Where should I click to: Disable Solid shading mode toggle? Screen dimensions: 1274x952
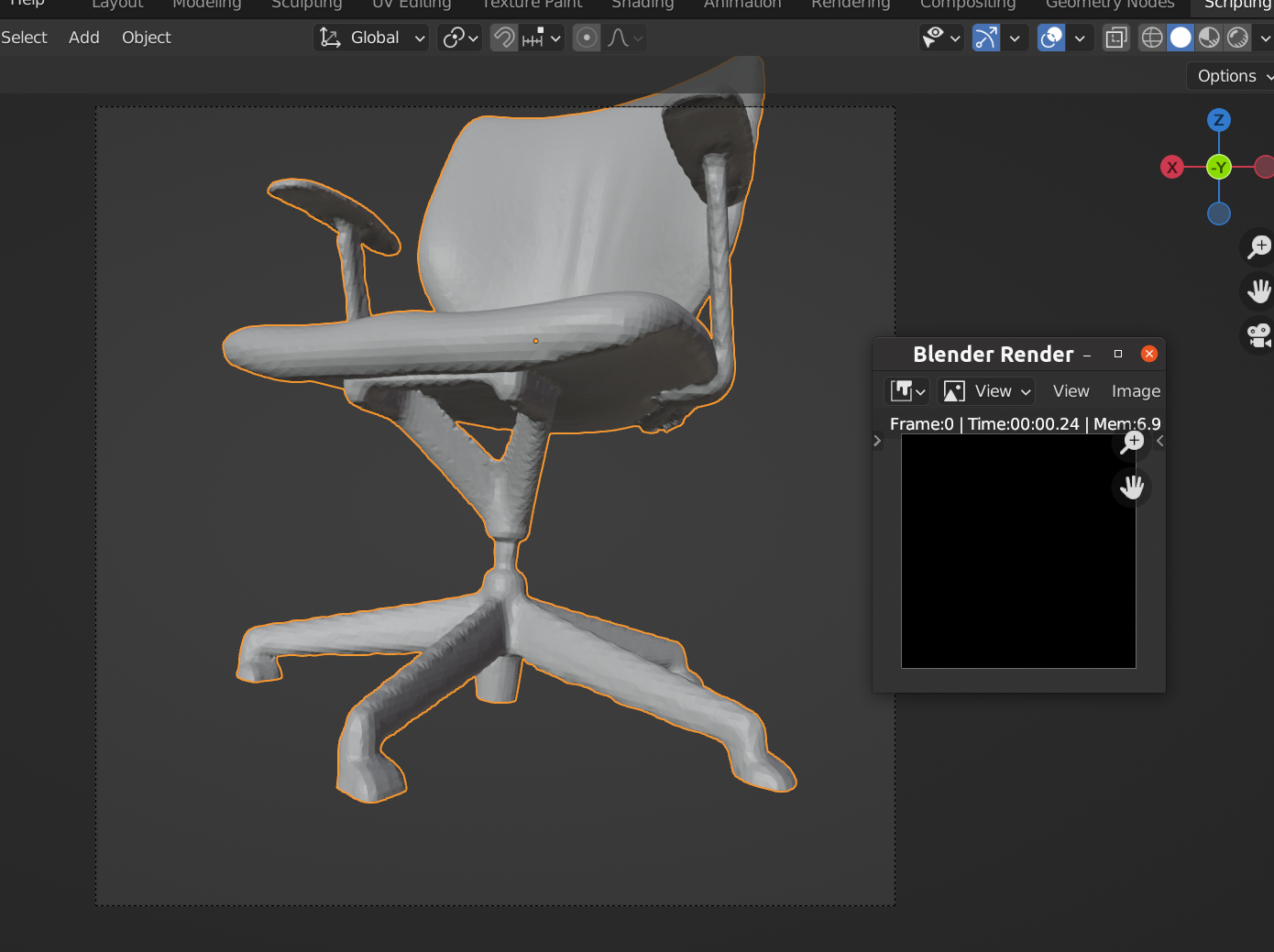tap(1181, 38)
